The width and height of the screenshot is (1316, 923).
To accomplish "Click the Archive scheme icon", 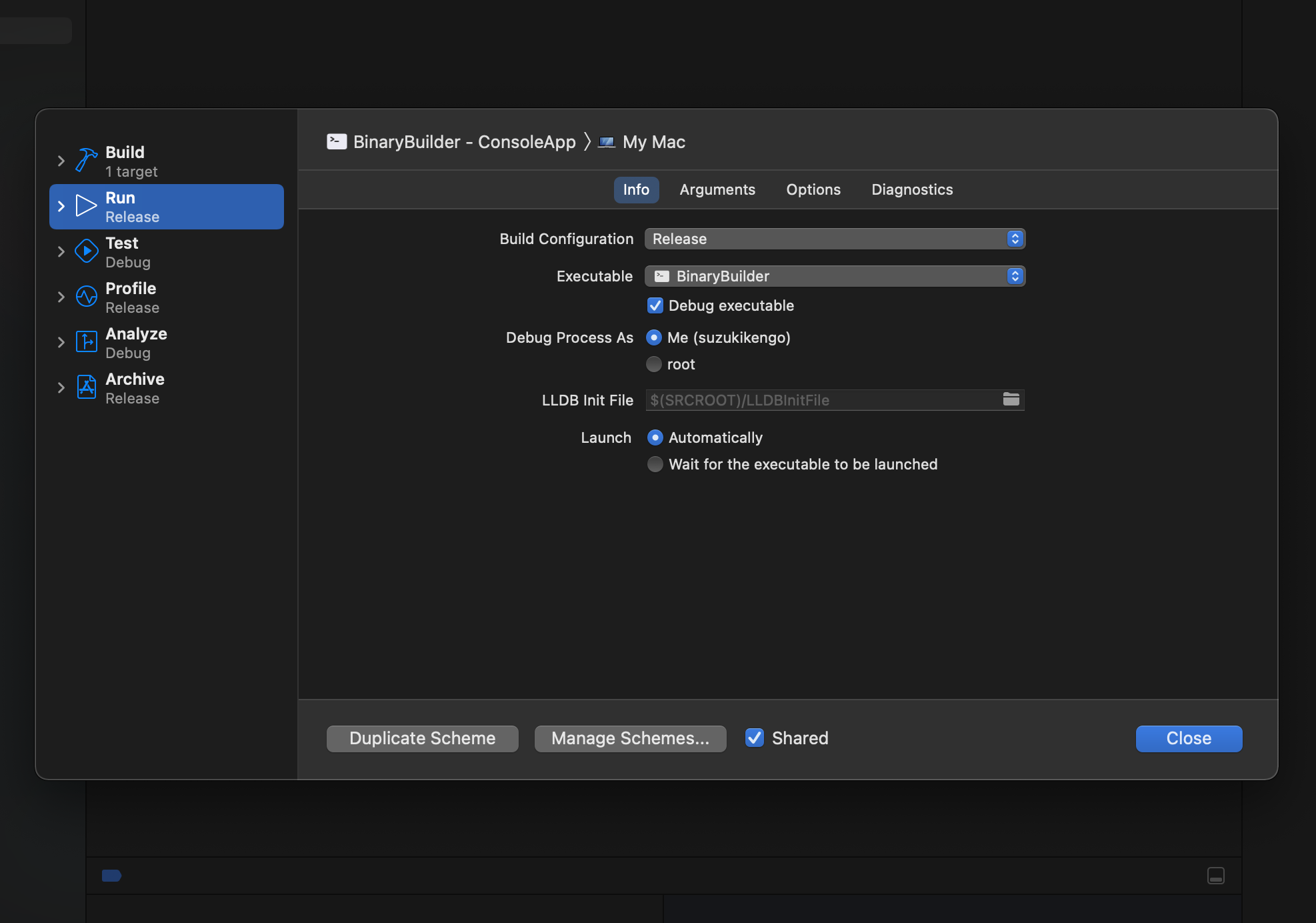I will (87, 386).
